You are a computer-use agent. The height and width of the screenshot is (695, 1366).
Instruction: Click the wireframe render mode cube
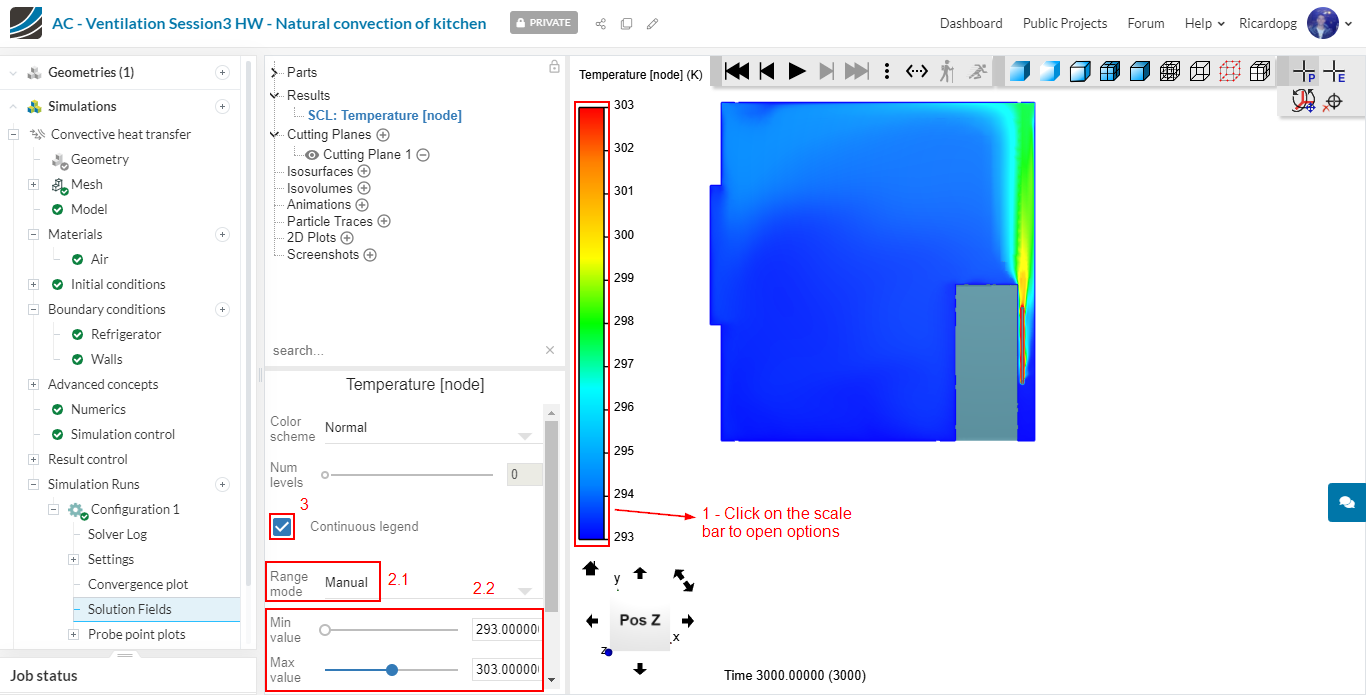(1200, 71)
